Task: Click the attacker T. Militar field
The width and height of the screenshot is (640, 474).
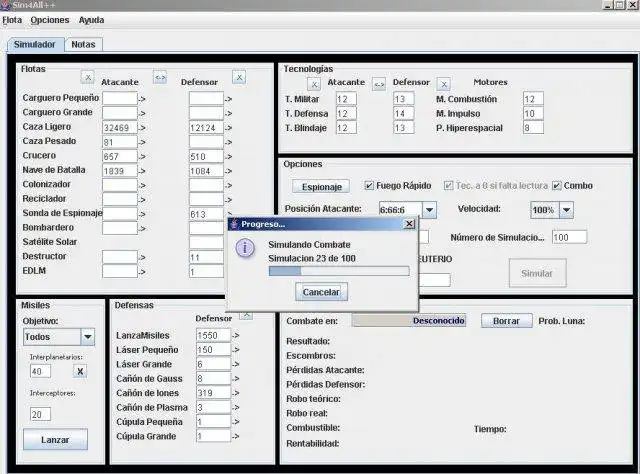Action: (x=346, y=99)
